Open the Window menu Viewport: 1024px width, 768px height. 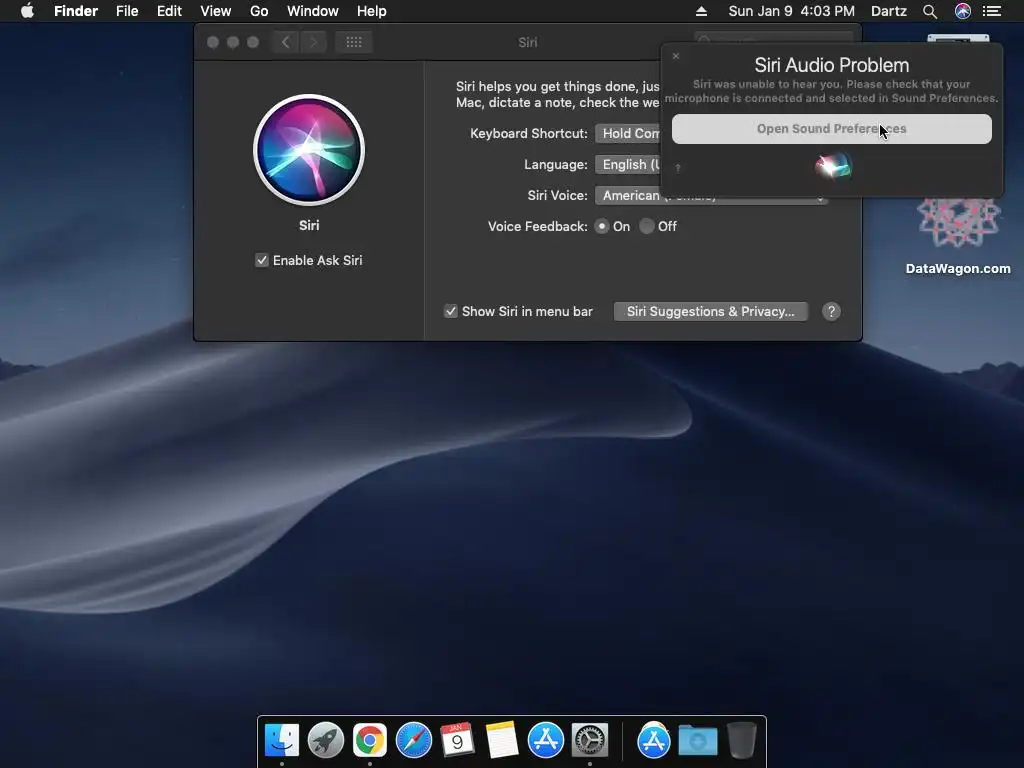[x=313, y=11]
